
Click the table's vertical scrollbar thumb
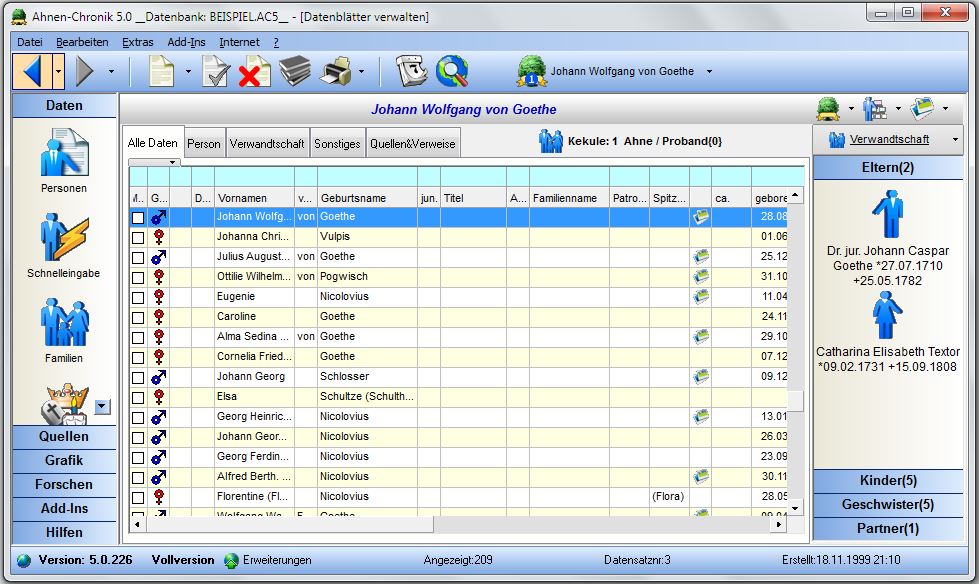click(x=795, y=400)
